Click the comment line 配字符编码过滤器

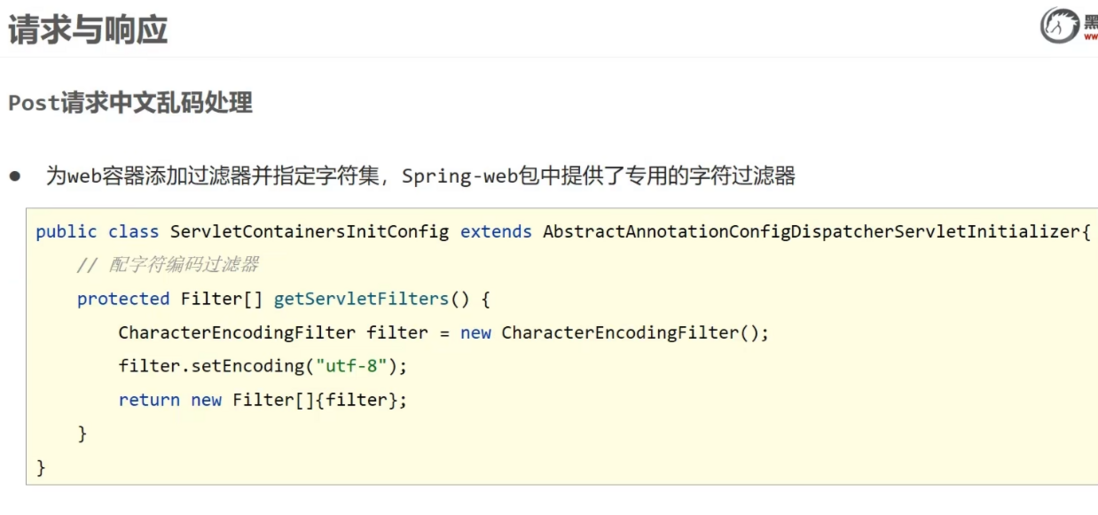pyautogui.click(x=168, y=266)
